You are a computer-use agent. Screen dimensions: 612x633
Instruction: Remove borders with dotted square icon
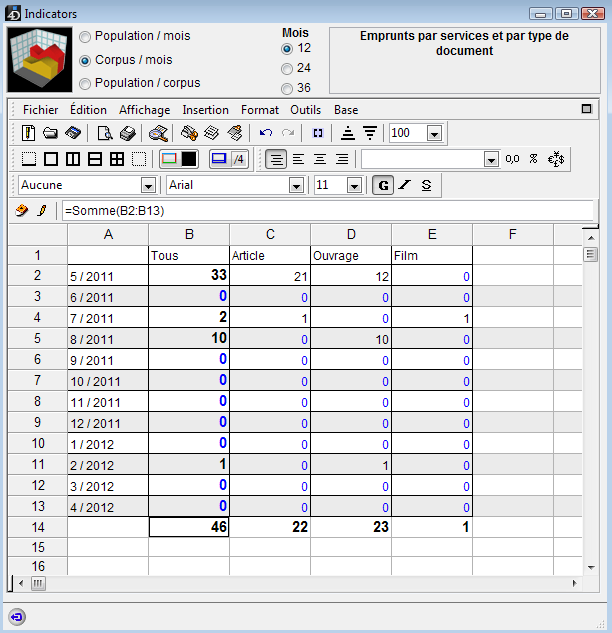[139, 159]
